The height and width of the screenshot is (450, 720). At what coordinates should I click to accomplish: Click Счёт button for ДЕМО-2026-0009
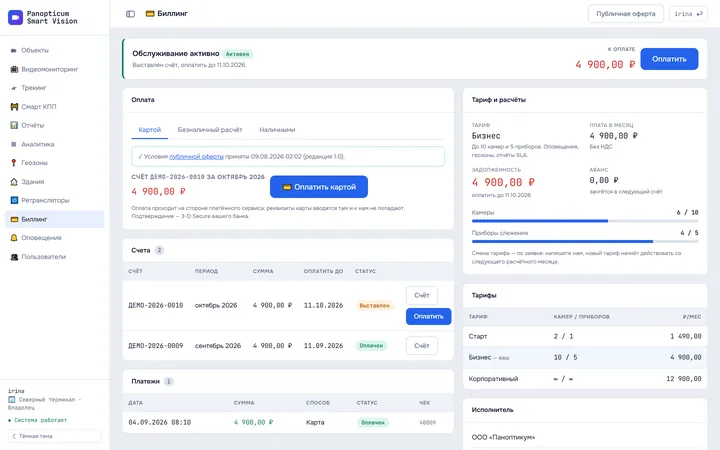(422, 345)
